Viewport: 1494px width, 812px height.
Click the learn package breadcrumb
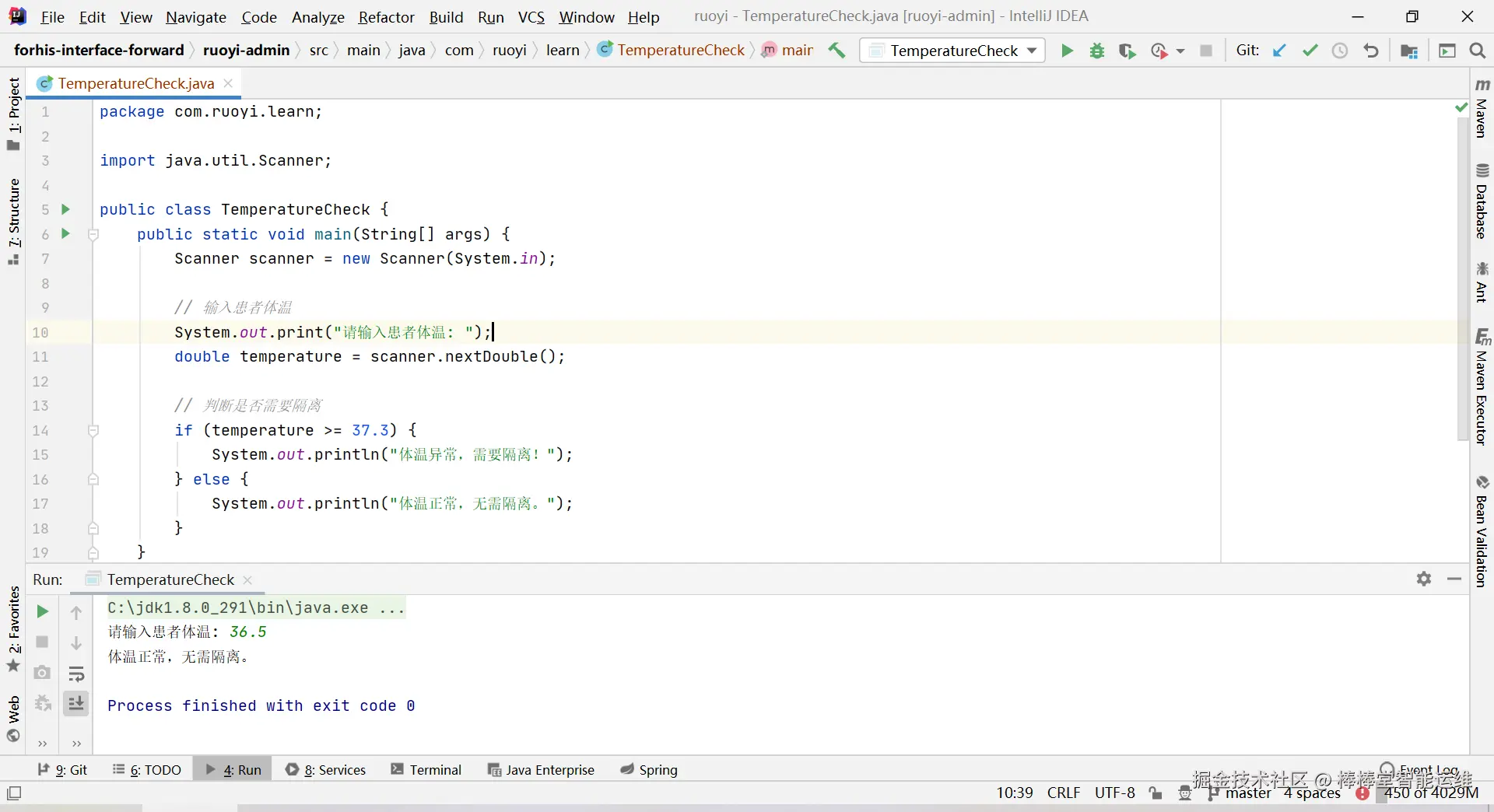[563, 51]
